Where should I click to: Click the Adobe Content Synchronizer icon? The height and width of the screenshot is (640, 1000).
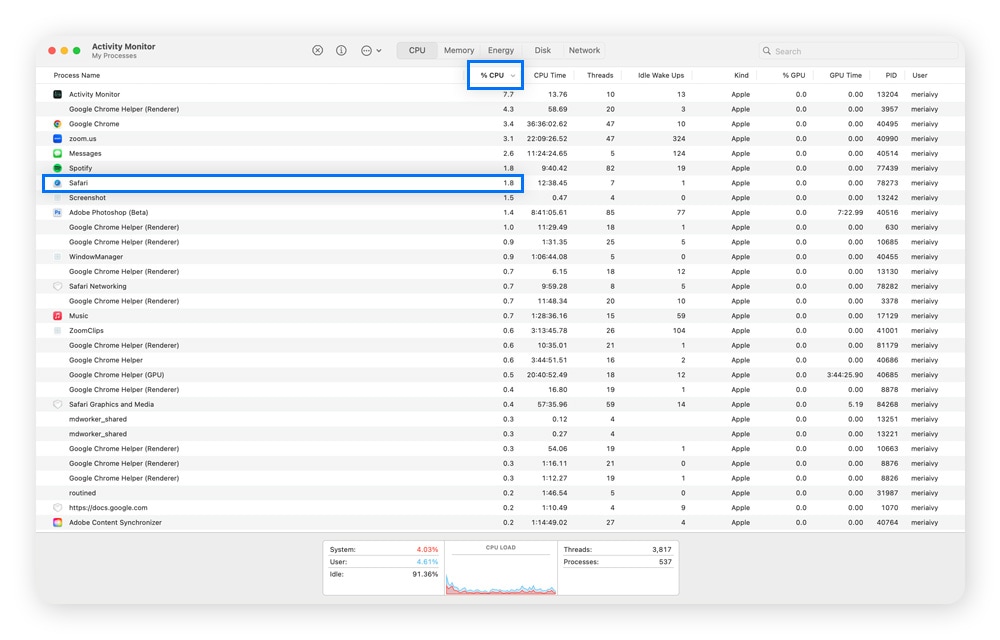coord(57,522)
